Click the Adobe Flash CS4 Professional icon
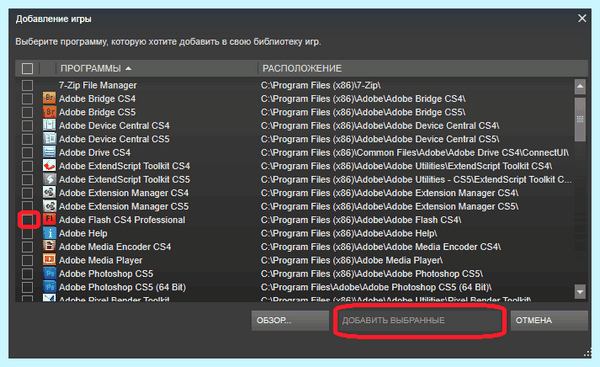 [49, 220]
